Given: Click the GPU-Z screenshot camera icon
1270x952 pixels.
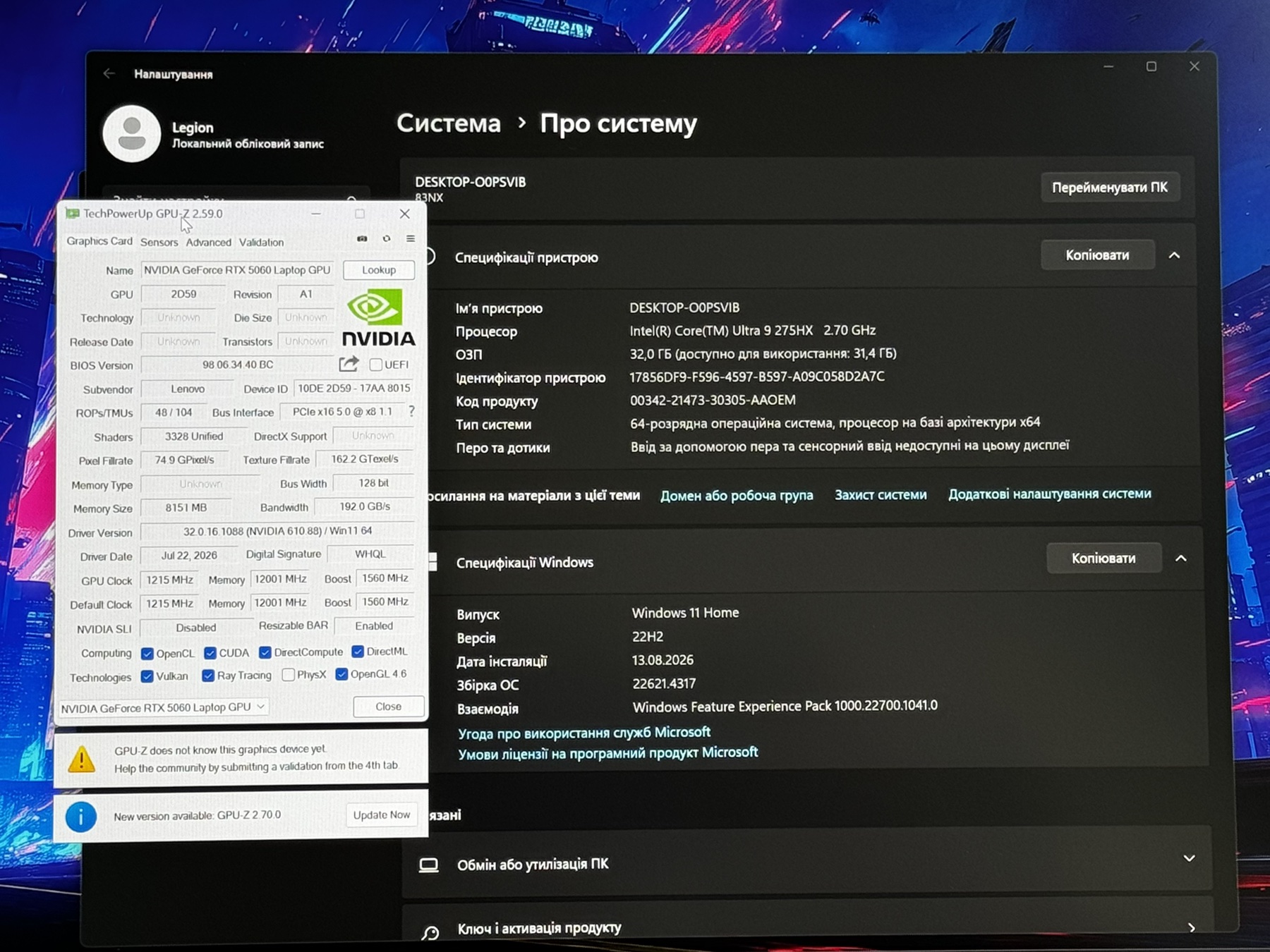Looking at the screenshot, I should click(362, 239).
